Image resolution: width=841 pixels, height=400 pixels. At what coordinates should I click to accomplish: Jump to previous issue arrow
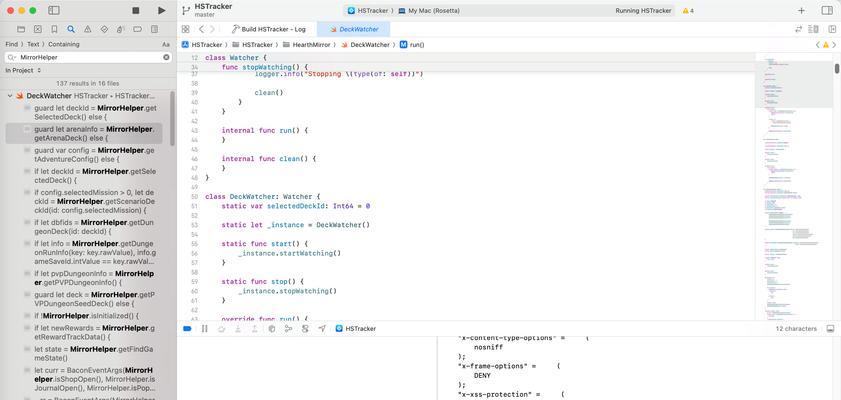[x=818, y=45]
